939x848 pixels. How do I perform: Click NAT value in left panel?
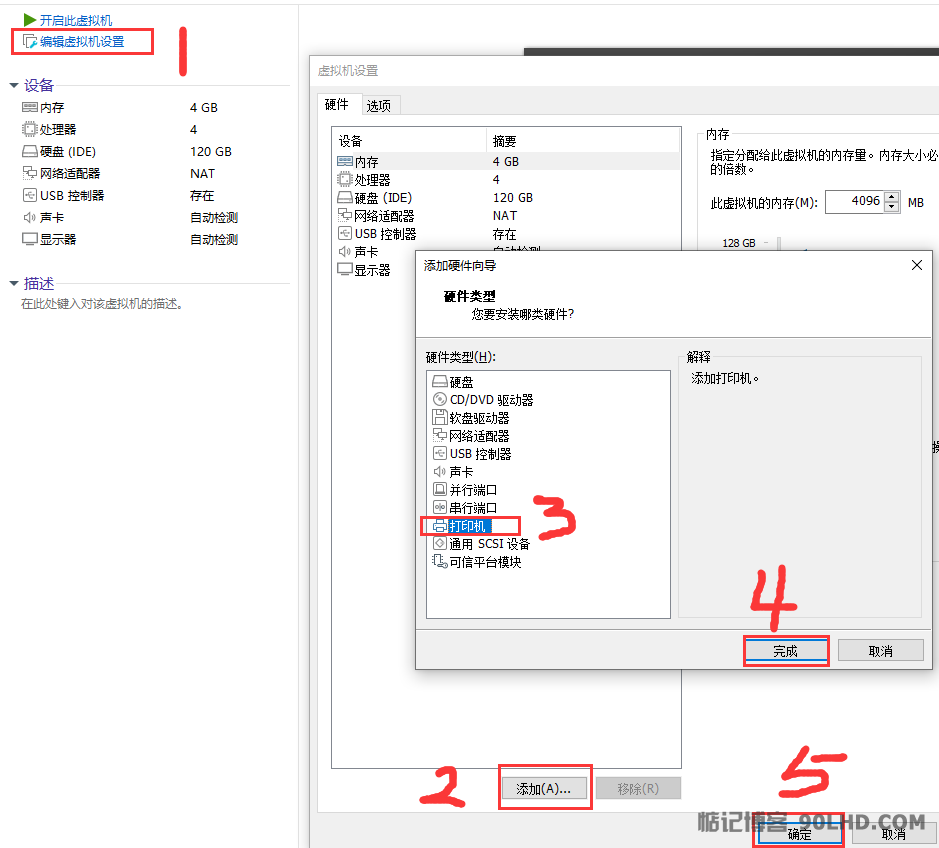coord(202,174)
